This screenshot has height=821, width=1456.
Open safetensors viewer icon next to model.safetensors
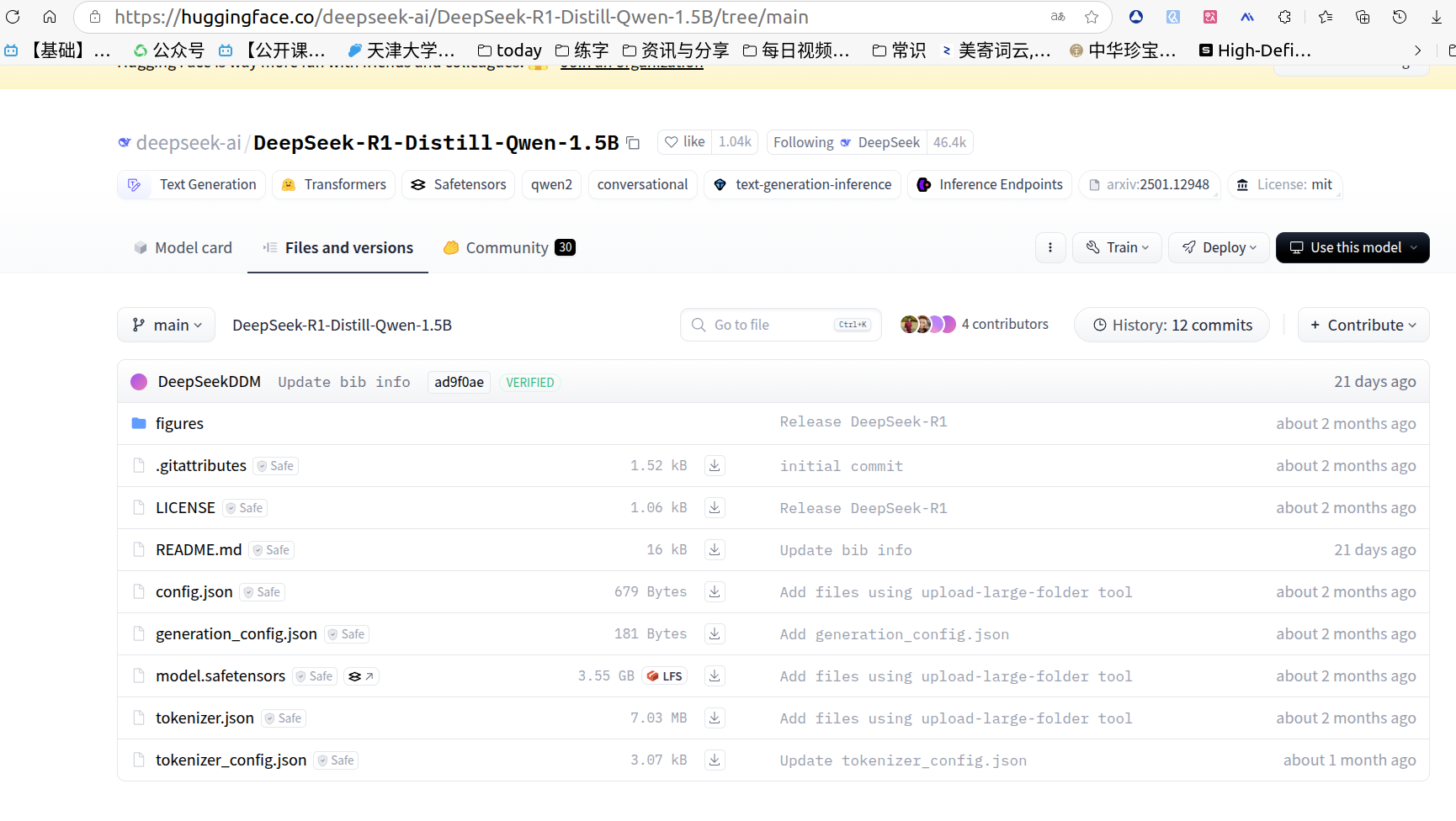coord(361,676)
